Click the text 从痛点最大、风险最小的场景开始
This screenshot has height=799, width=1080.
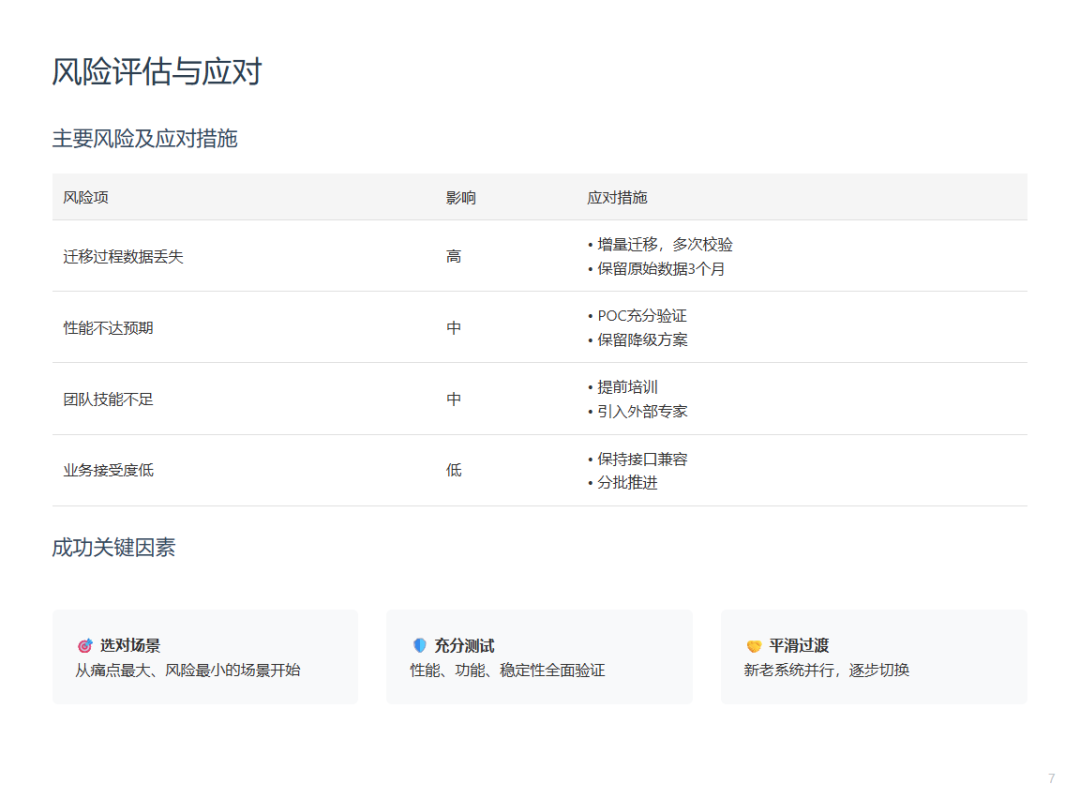tap(187, 670)
